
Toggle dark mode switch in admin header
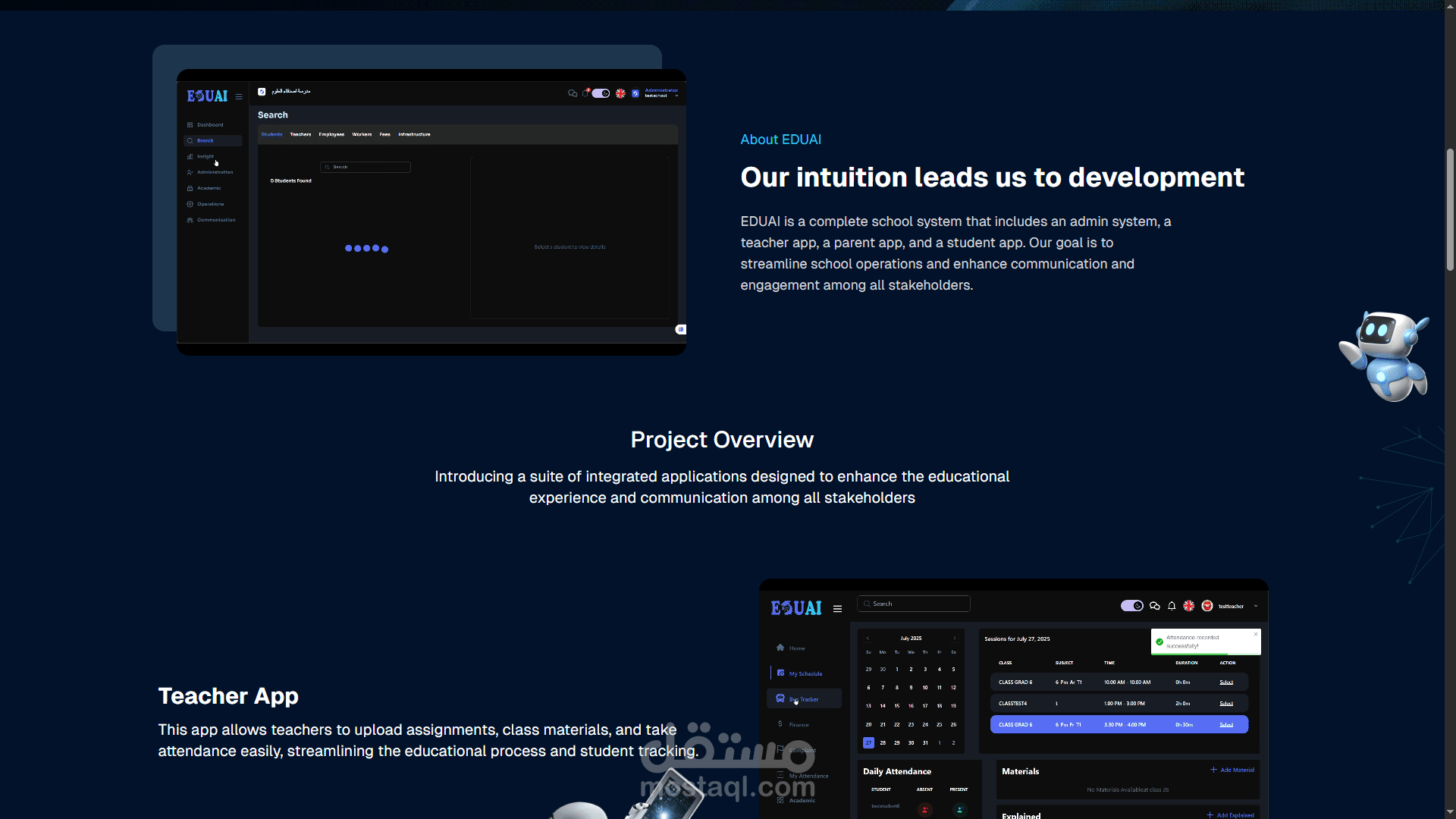601,93
